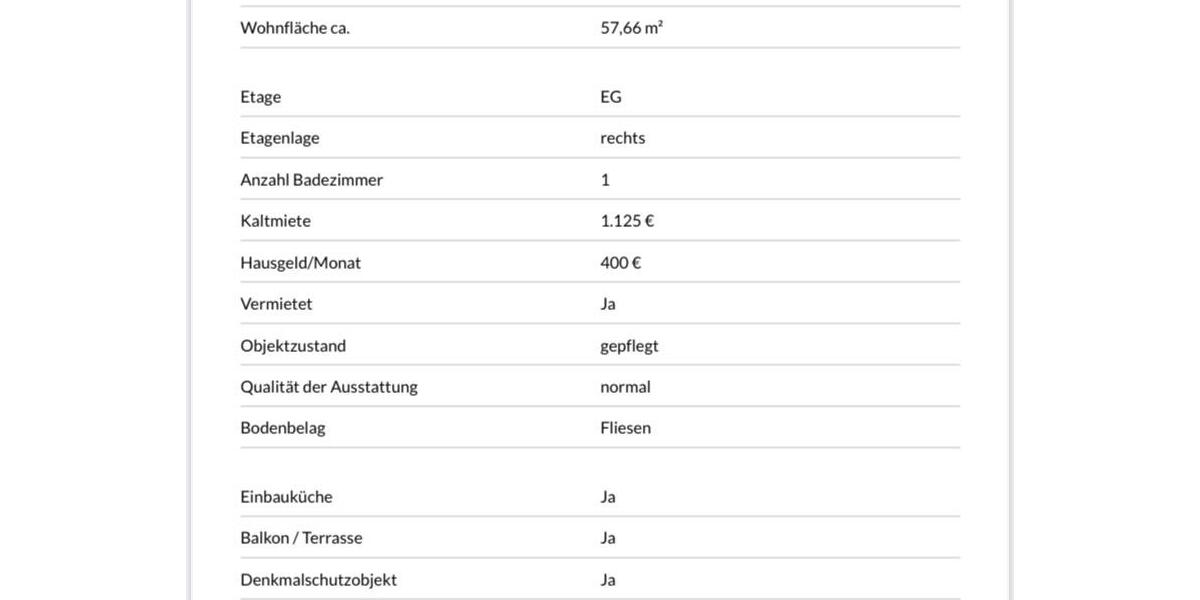Select the normal quality value
1200x600 pixels.
[625, 387]
